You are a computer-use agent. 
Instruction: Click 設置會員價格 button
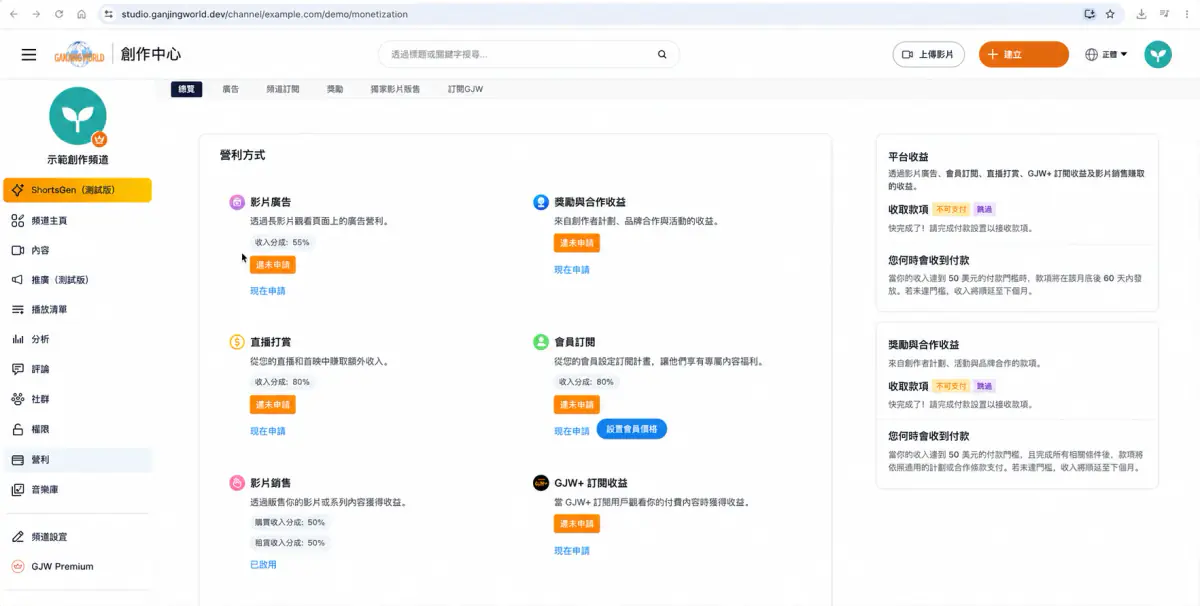[x=632, y=429]
